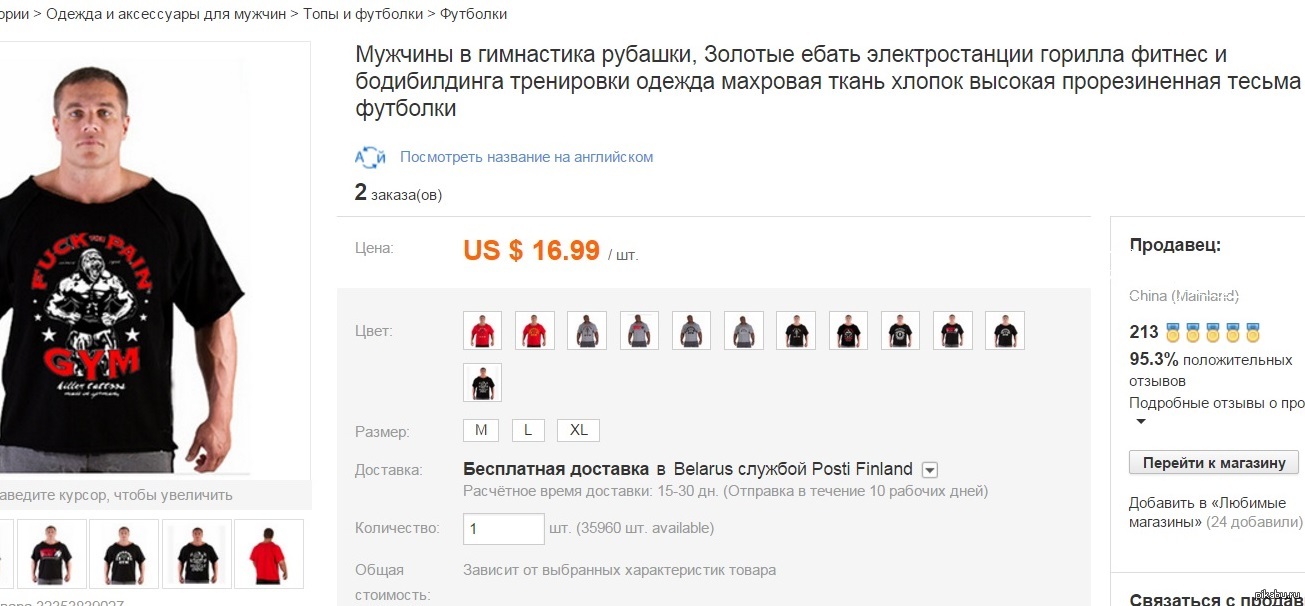Viewport: 1305px width, 606px height.
Task: Select size M
Action: point(481,430)
